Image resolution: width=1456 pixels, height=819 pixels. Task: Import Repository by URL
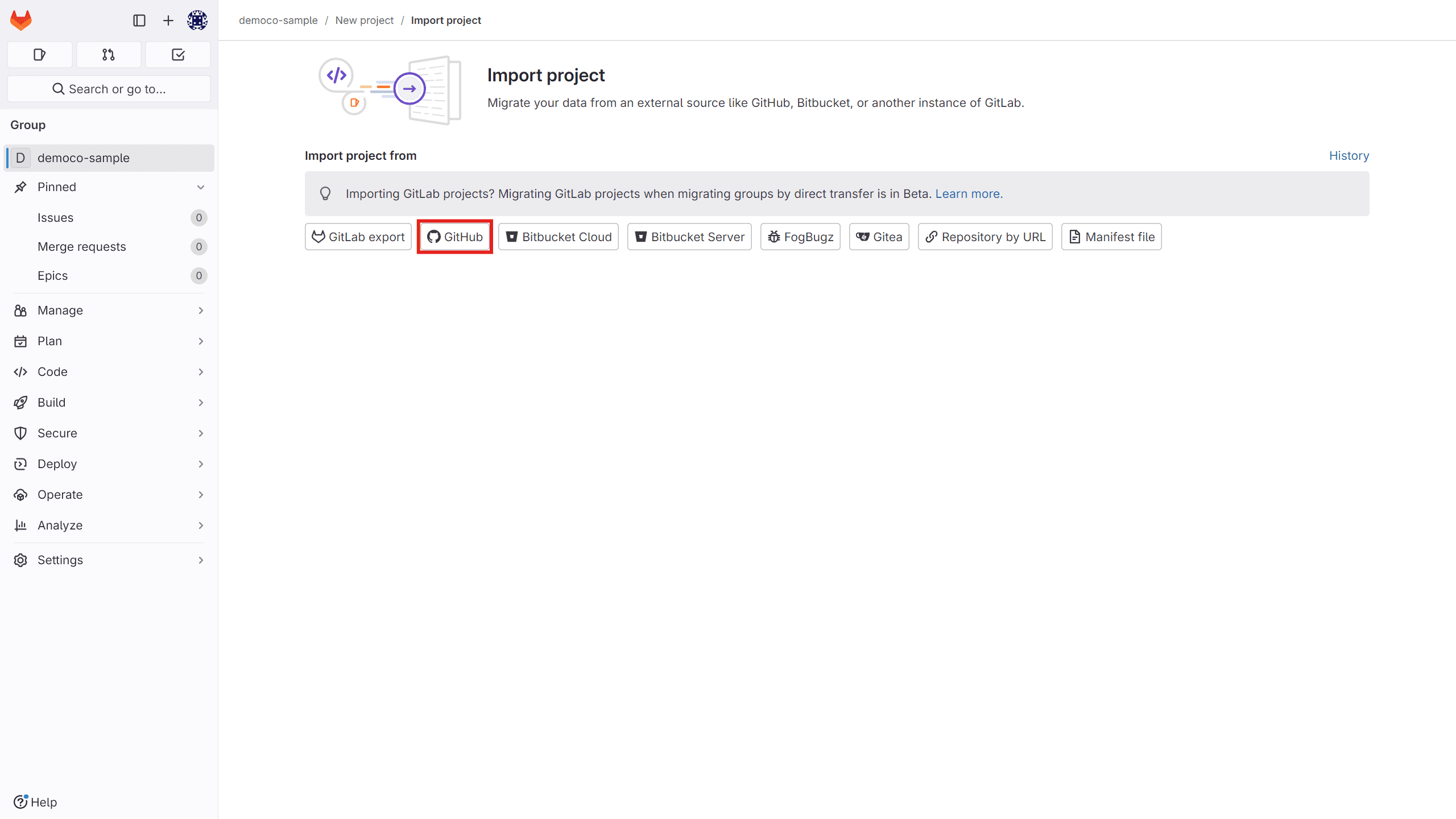985,237
